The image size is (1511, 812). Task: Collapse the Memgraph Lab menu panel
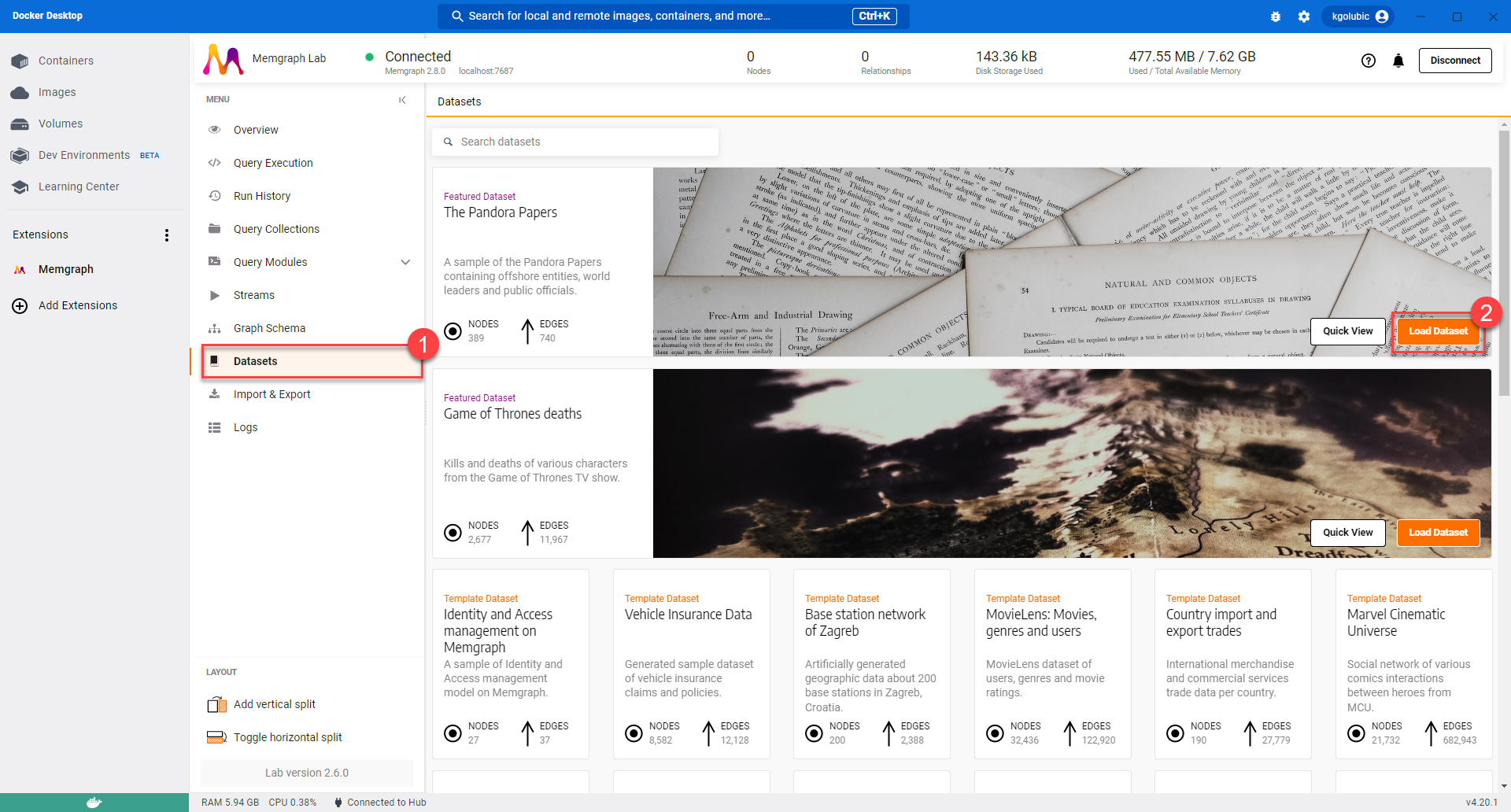click(403, 101)
